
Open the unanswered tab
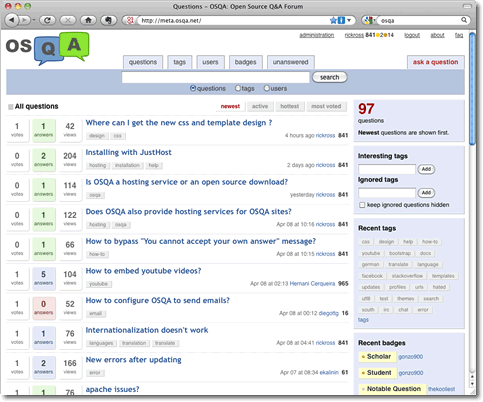[x=291, y=62]
